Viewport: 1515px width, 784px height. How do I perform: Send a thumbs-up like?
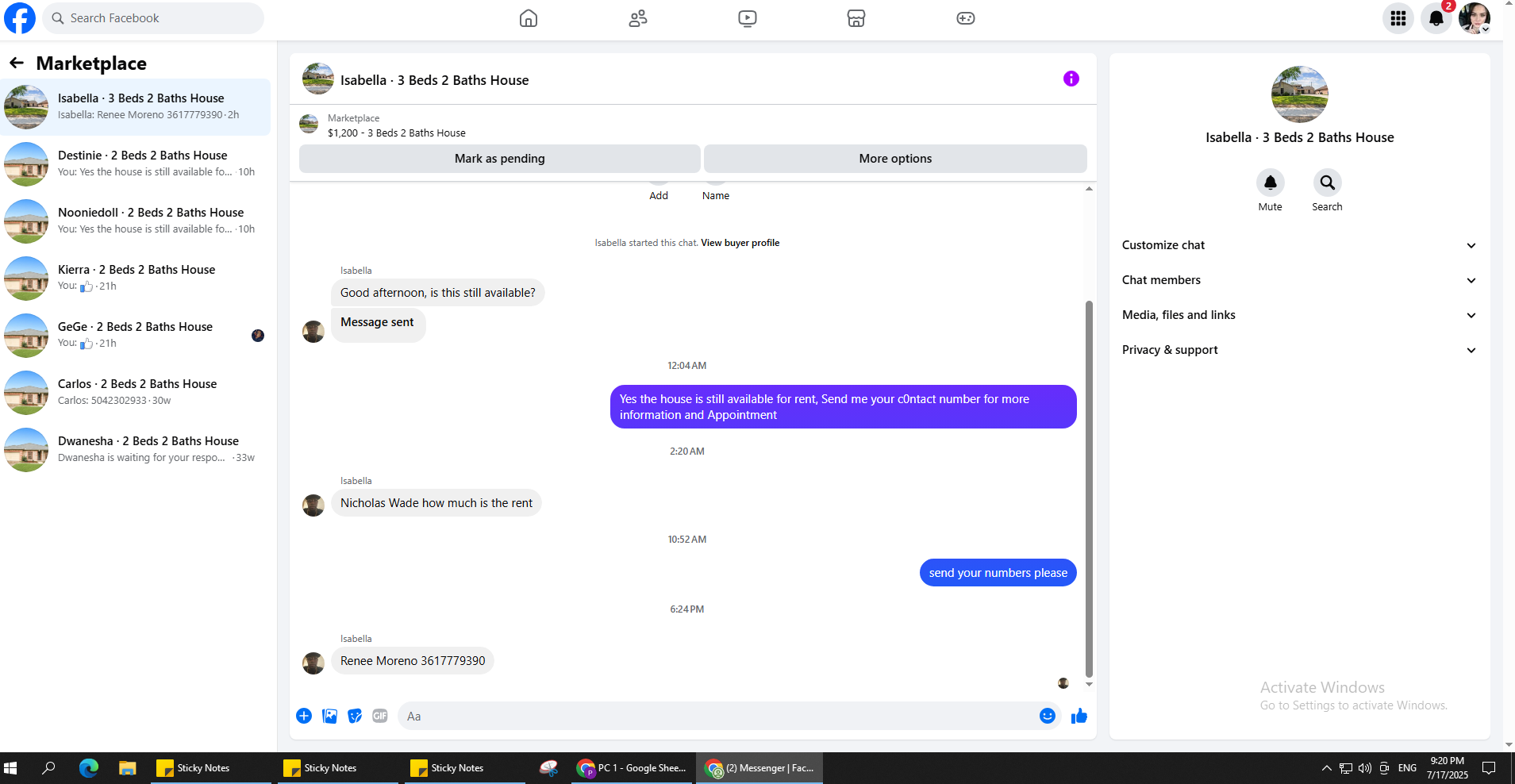tap(1079, 716)
